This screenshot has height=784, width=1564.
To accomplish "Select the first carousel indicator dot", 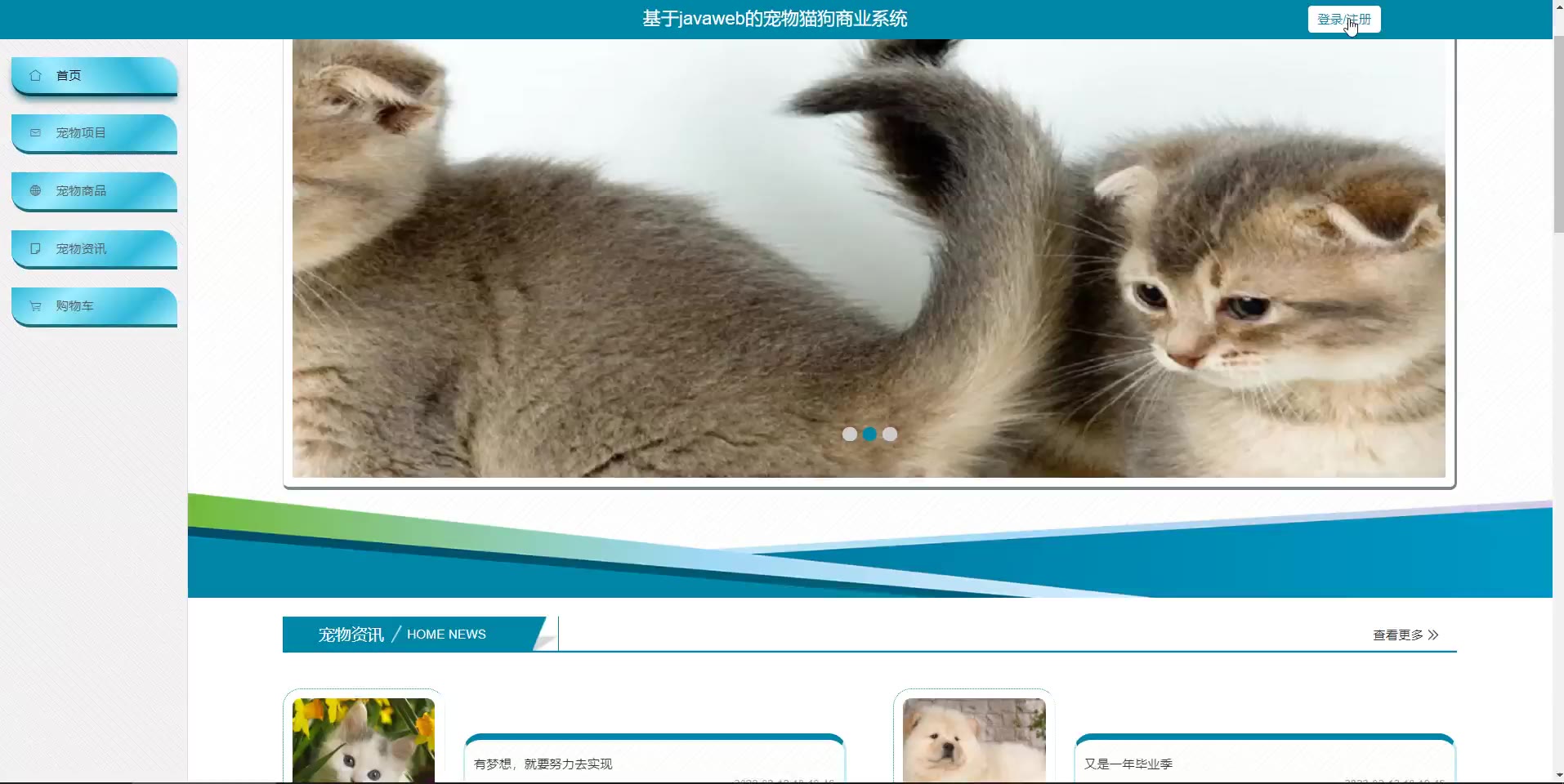I will coord(850,434).
